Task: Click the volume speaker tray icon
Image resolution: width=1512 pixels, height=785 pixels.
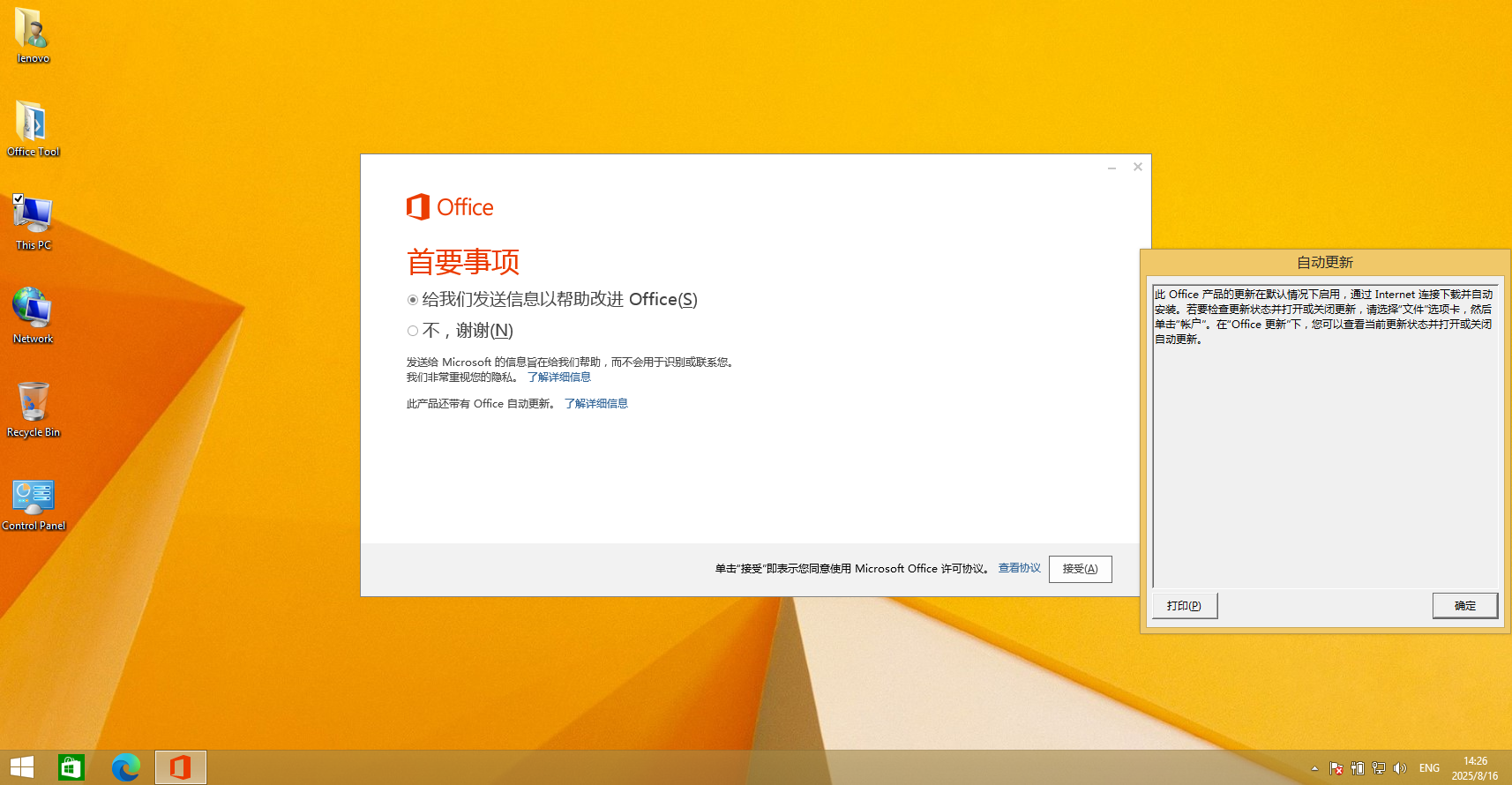Action: click(x=1400, y=768)
